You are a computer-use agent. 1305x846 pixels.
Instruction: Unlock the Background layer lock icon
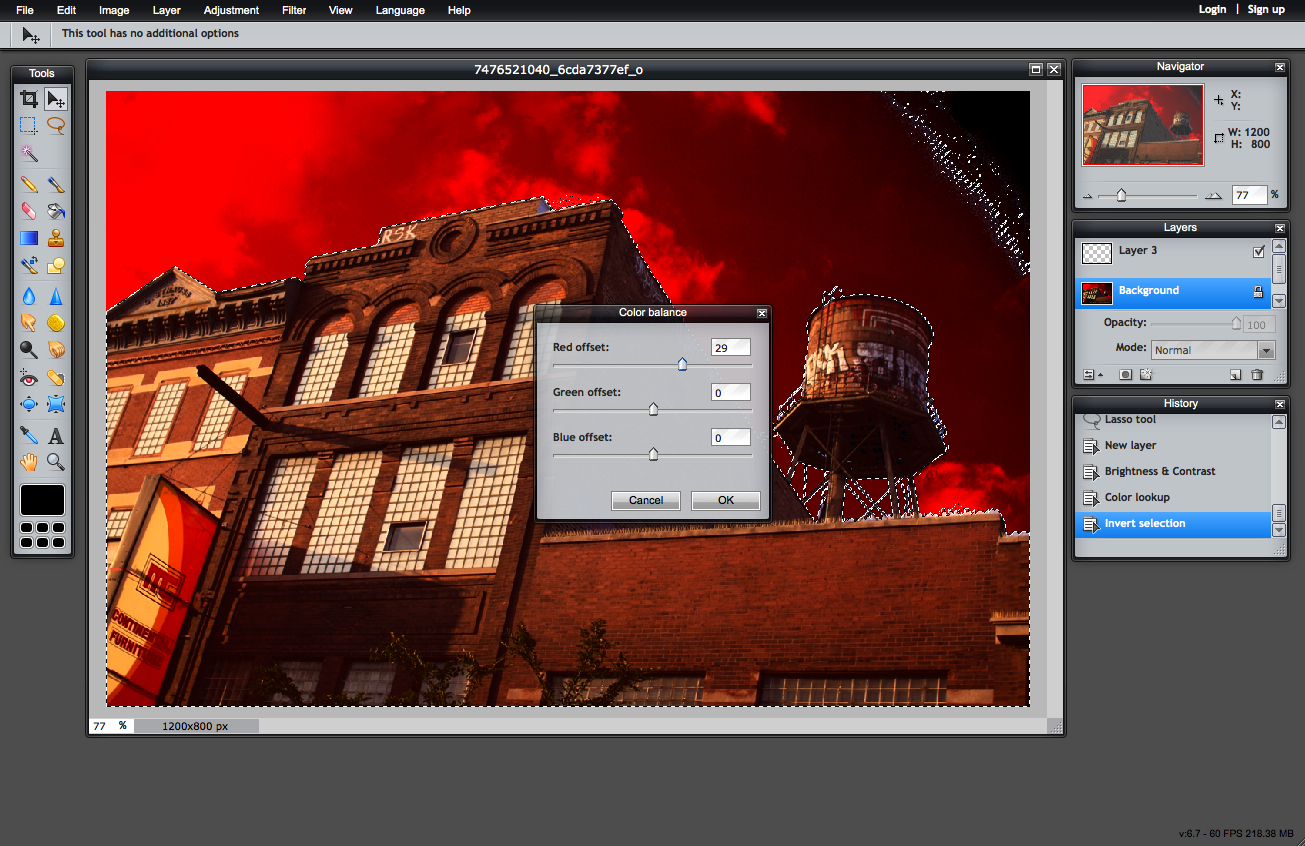pos(1259,292)
